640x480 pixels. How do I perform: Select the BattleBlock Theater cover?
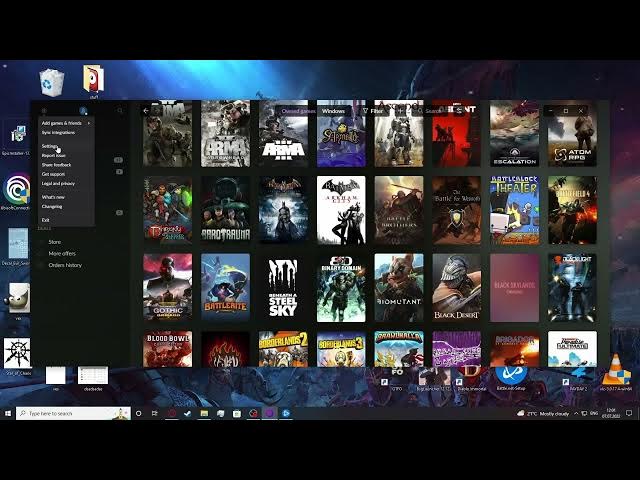[514, 210]
